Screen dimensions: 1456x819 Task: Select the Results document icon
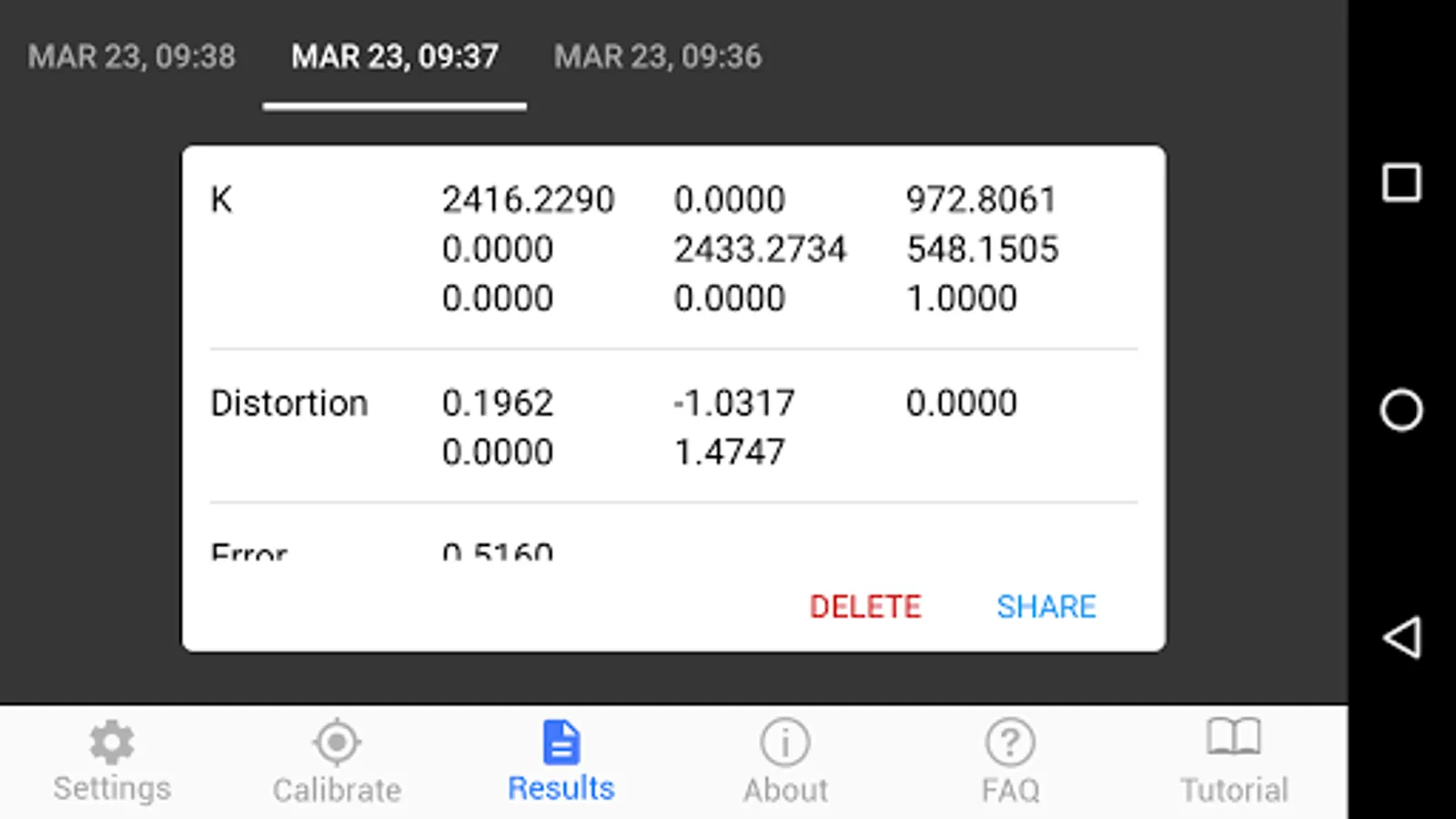561,742
